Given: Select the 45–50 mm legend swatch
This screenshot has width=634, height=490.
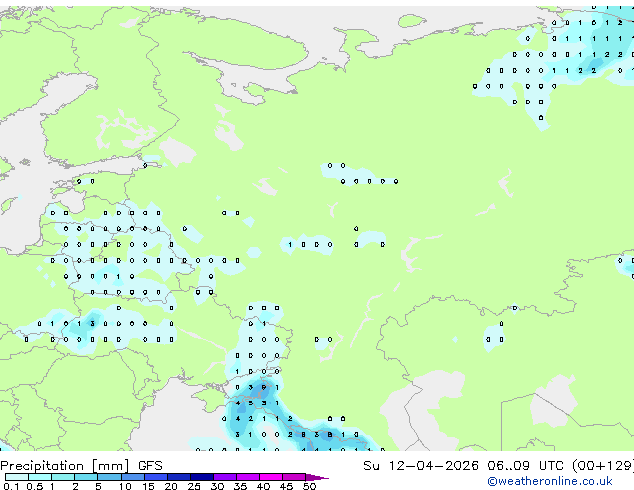Looking at the screenshot, I should (x=294, y=477).
